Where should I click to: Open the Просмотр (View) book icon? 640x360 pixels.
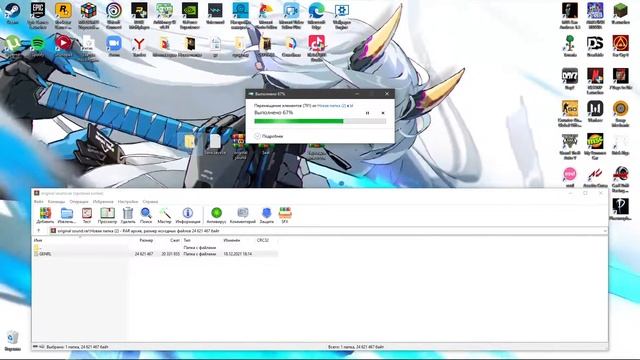tap(107, 215)
